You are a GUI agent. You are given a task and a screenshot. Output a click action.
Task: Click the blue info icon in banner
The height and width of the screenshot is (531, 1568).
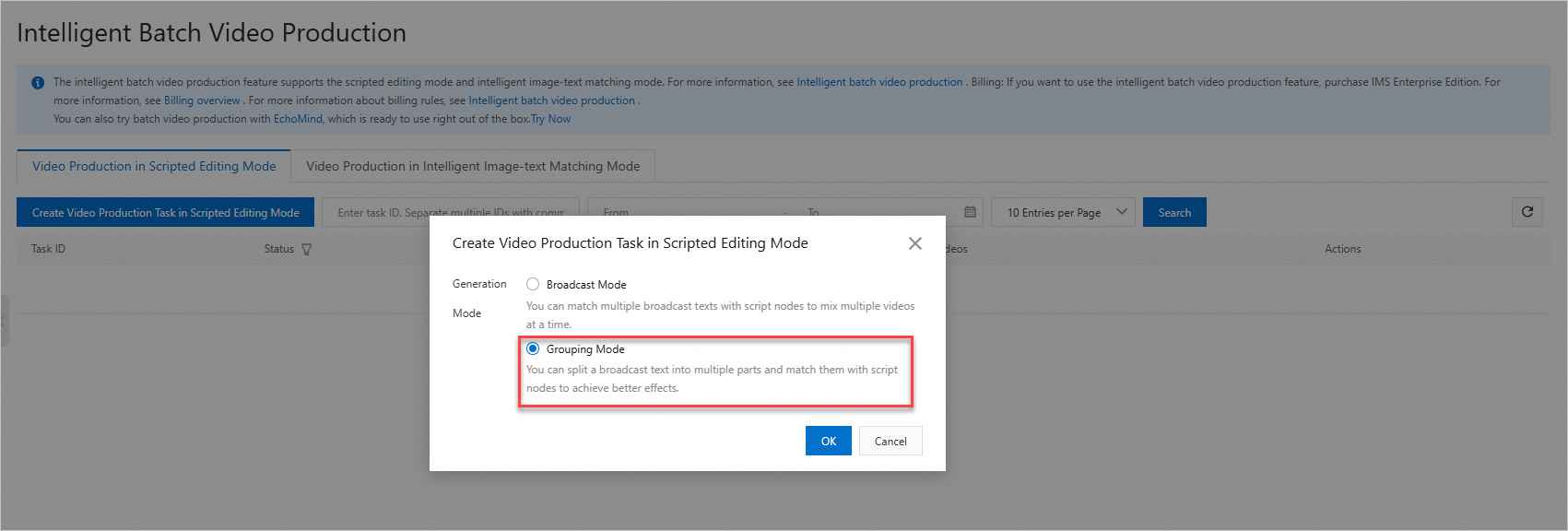38,83
